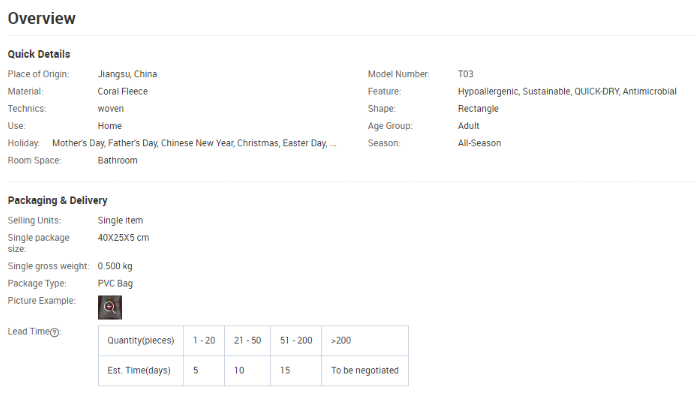Click the Selling Units label
The height and width of the screenshot is (396, 696).
[34, 221]
